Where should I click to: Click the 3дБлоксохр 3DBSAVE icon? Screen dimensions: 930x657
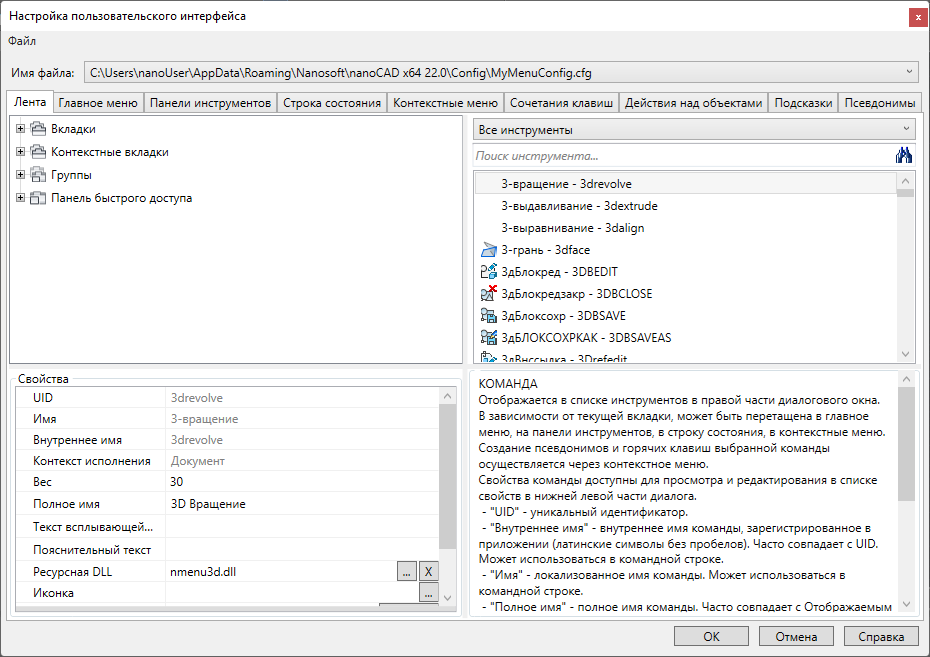[489, 316]
